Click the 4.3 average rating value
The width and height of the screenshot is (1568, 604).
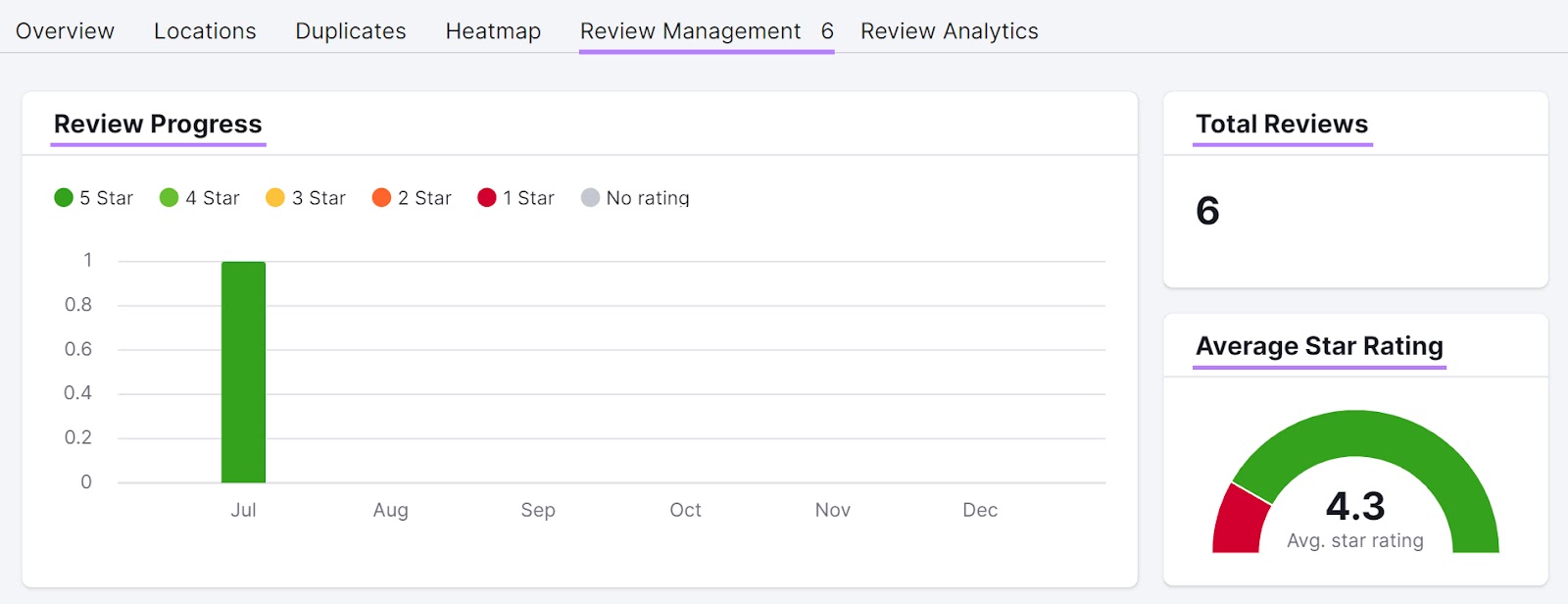[1355, 506]
